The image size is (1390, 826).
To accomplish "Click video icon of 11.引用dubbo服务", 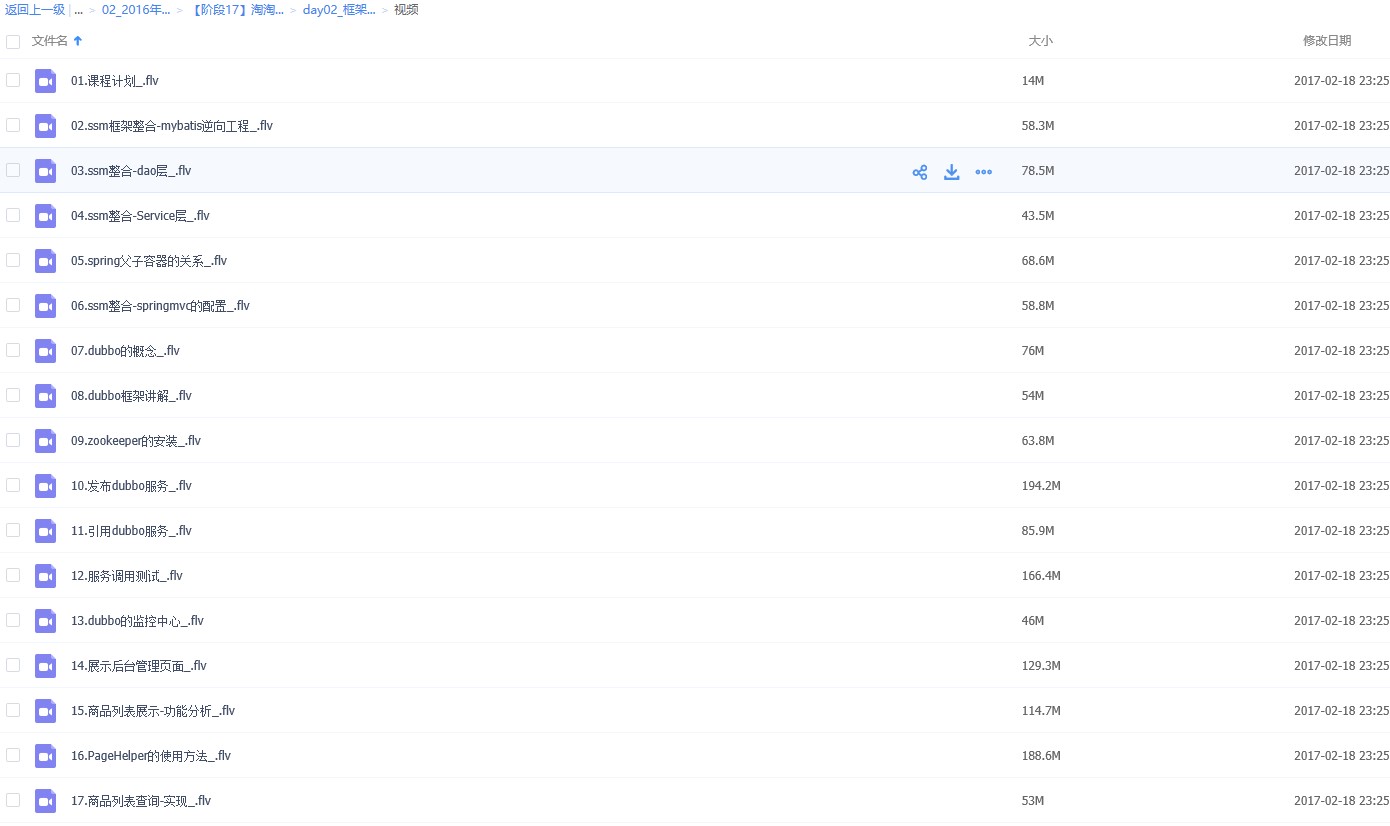I will click(45, 531).
